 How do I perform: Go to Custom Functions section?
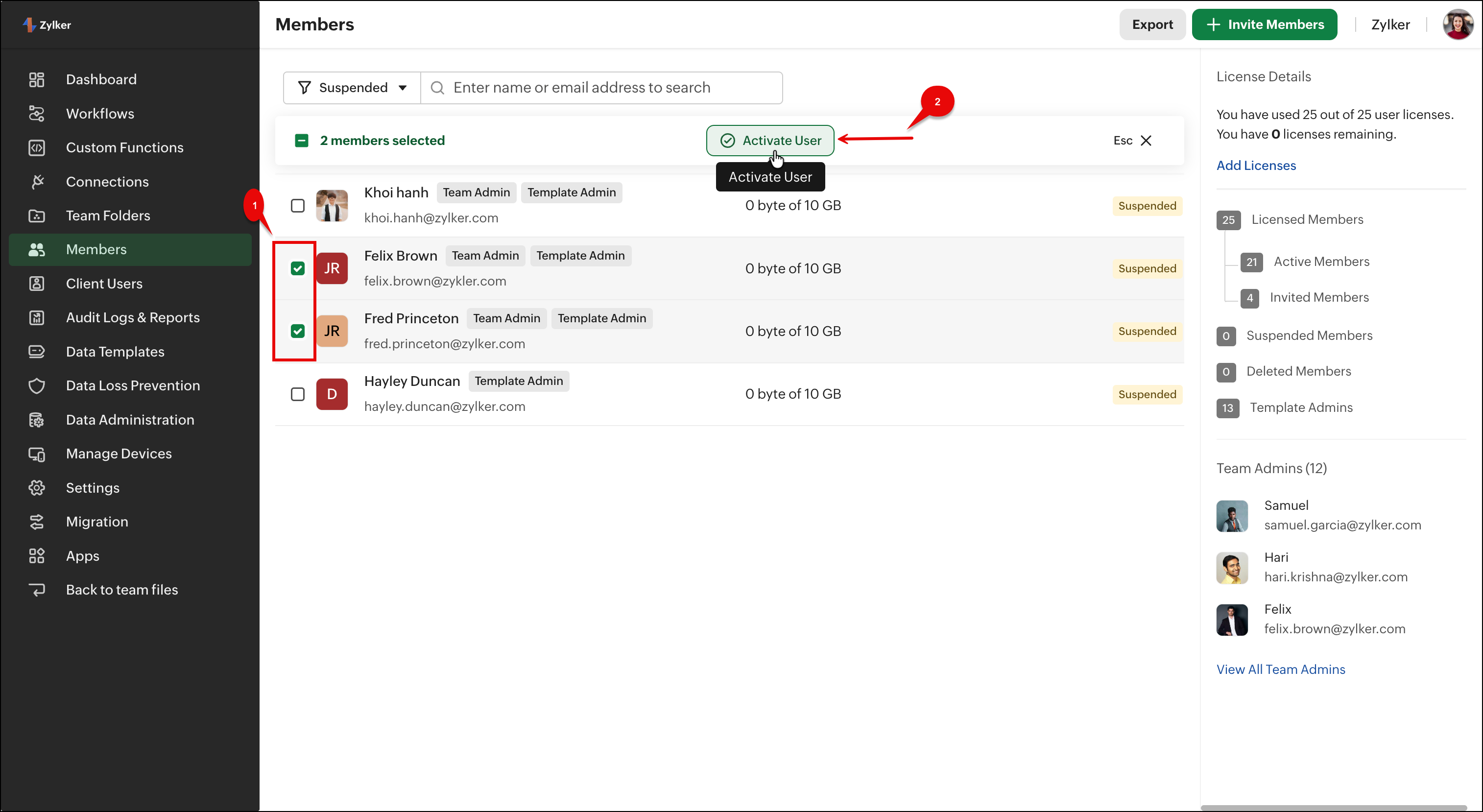coord(130,147)
